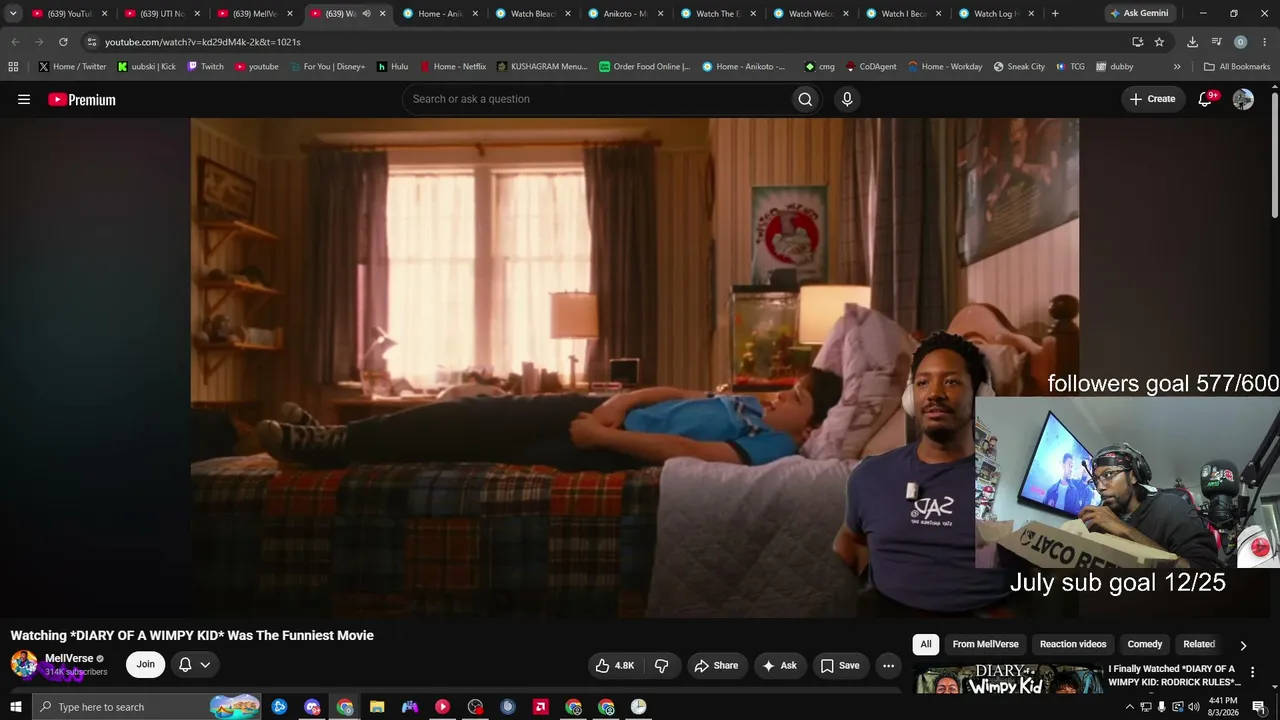This screenshot has height=720, width=1280.
Task: Mute the tab via its speaker icon
Action: click(366, 14)
